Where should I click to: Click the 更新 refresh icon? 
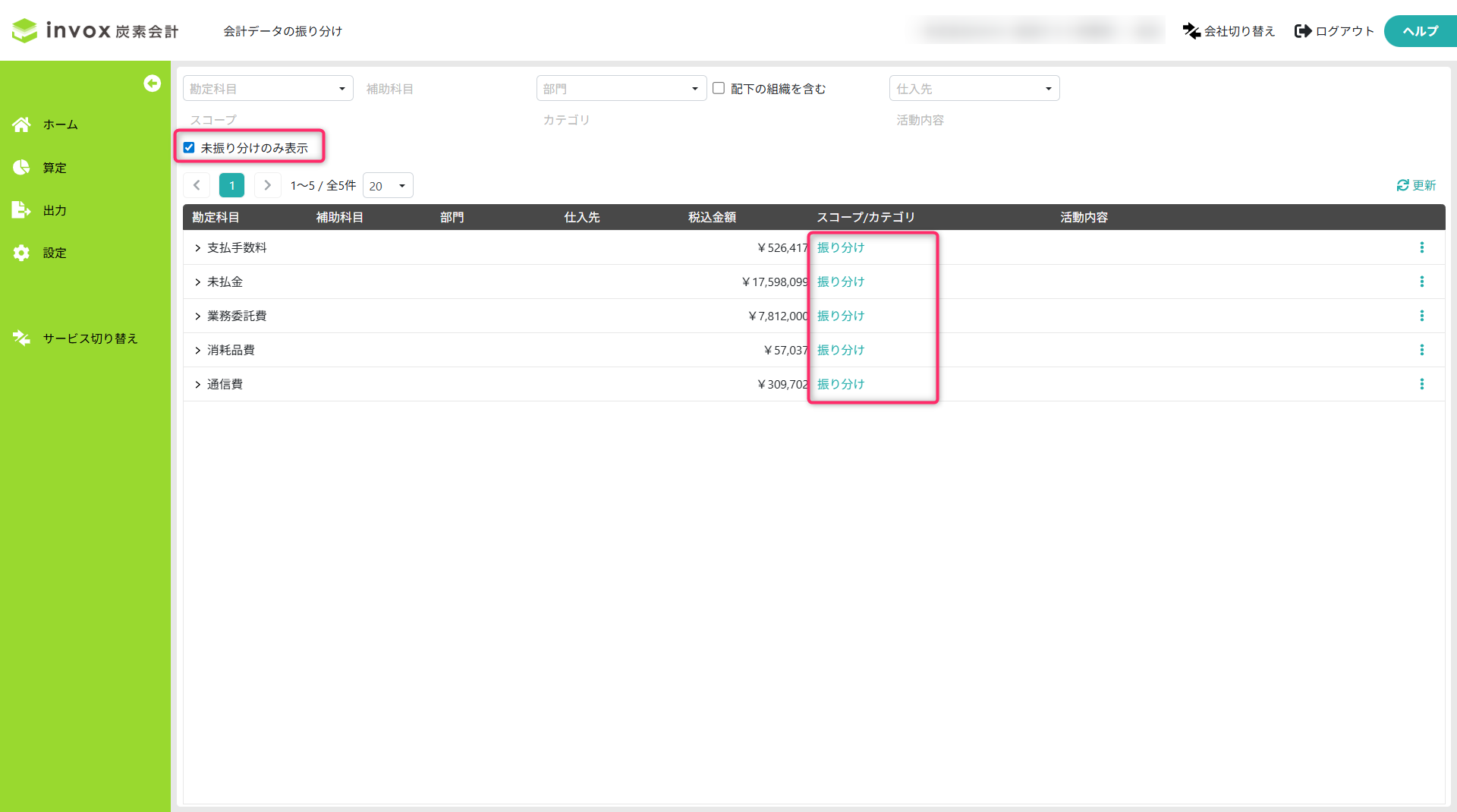1402,185
